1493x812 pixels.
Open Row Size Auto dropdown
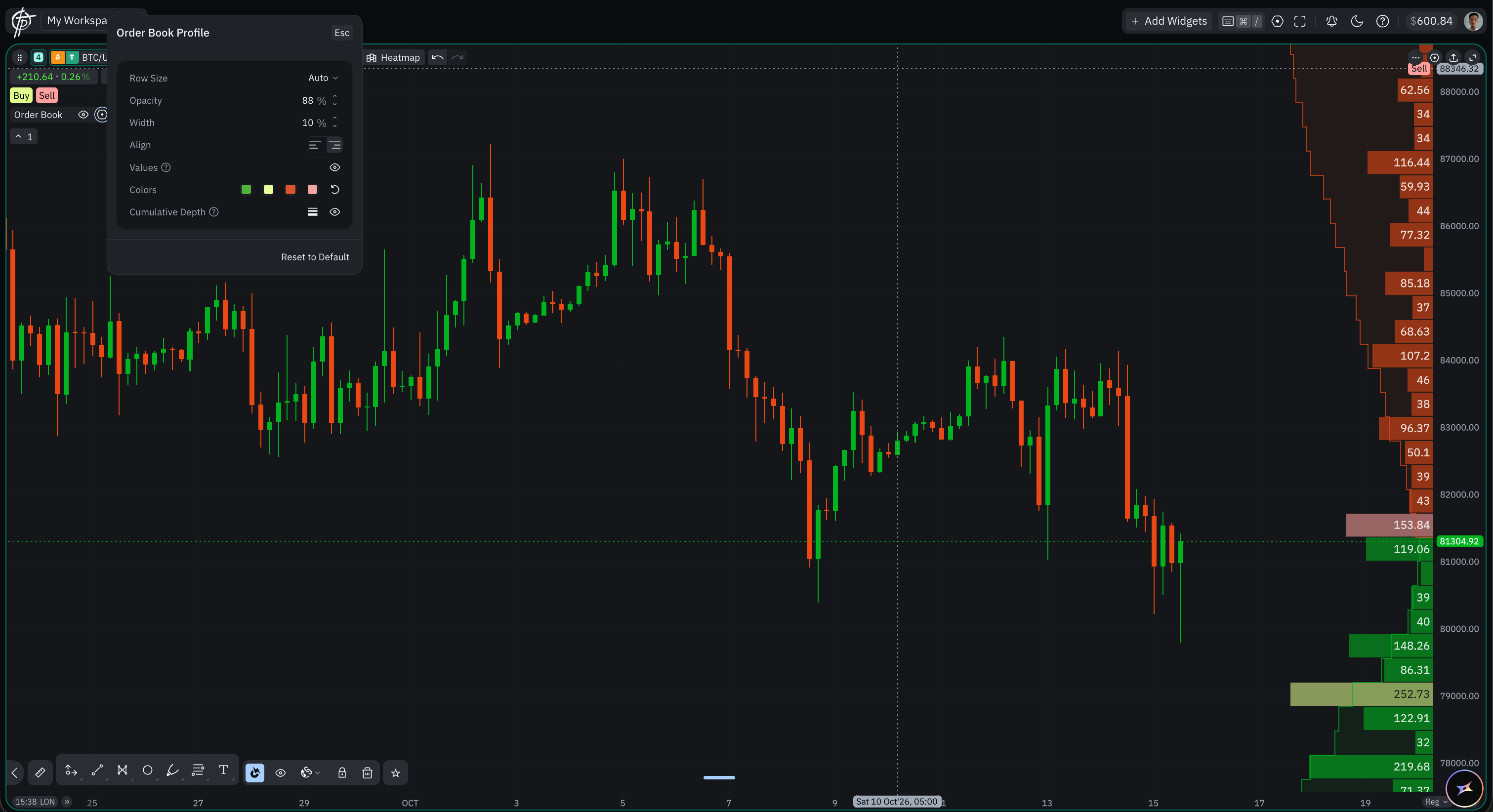323,78
